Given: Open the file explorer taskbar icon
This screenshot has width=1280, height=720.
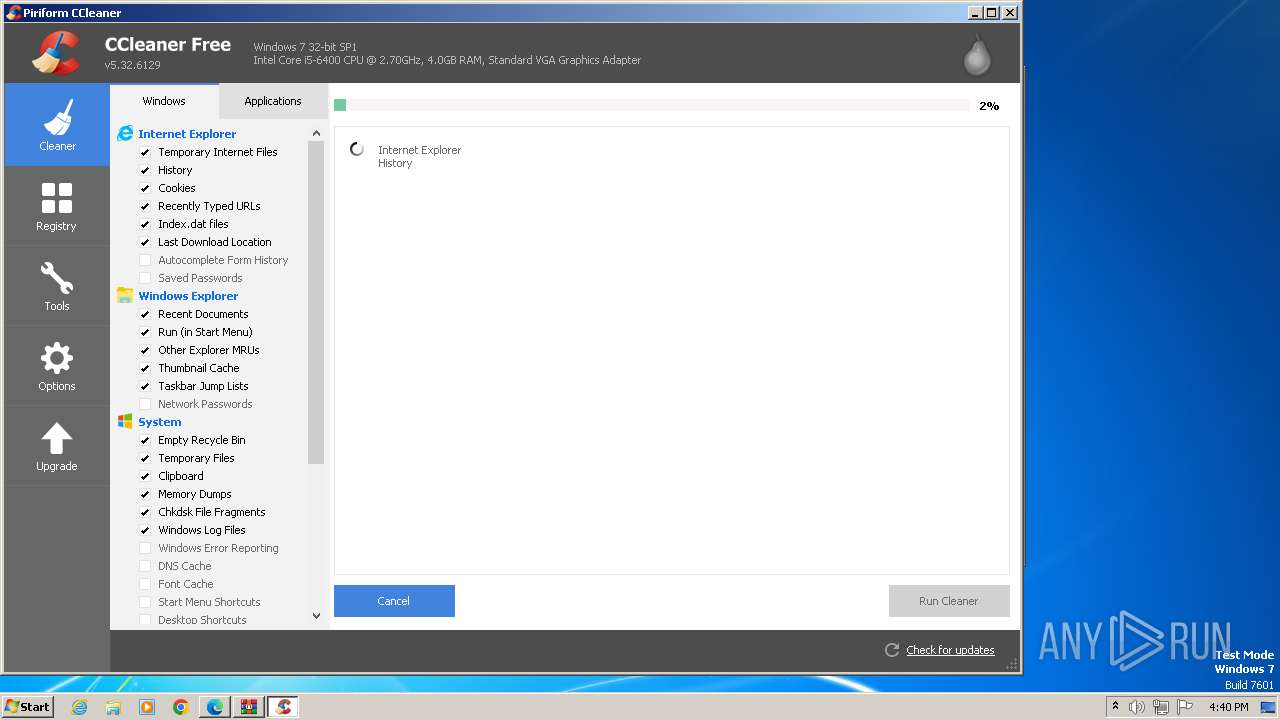Looking at the screenshot, I should pos(113,707).
